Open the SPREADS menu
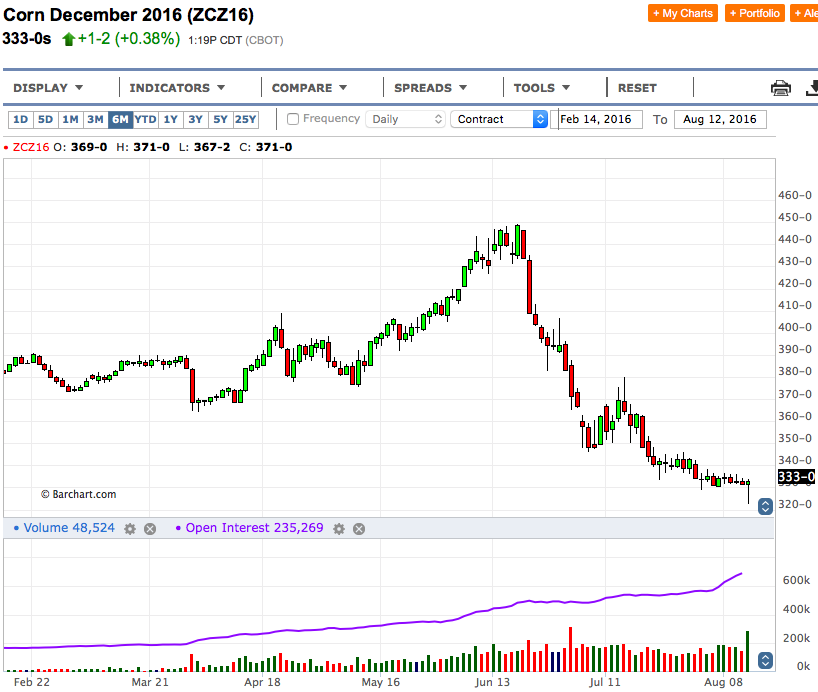 [430, 88]
